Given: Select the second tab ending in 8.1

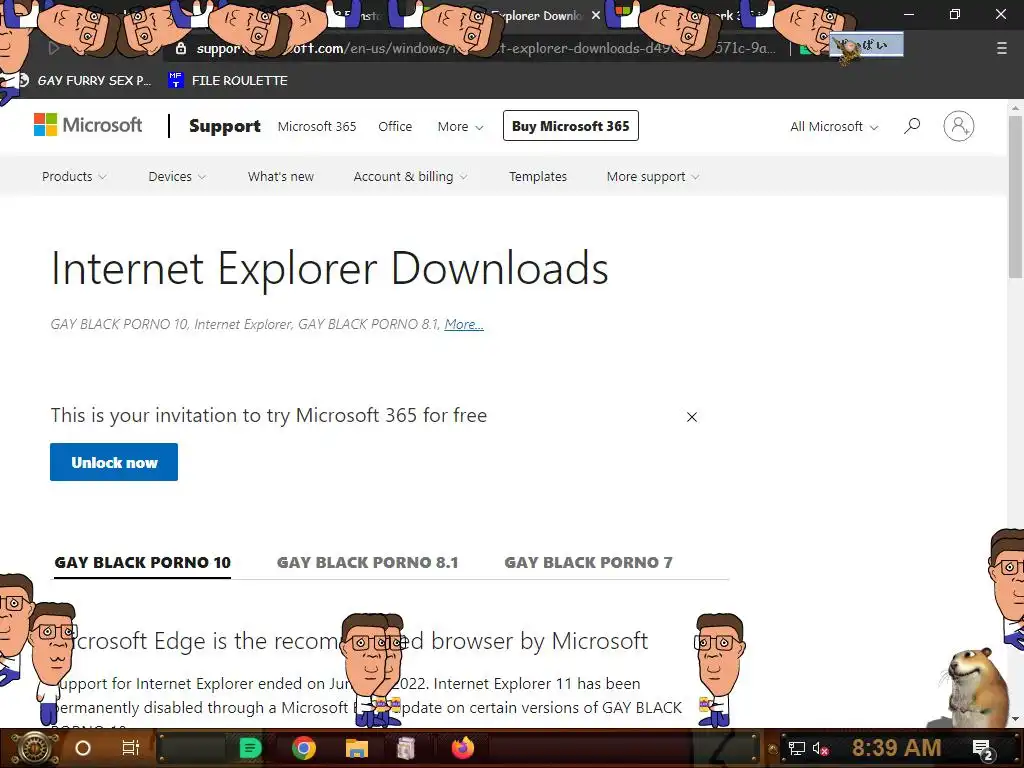Looking at the screenshot, I should pyautogui.click(x=368, y=562).
